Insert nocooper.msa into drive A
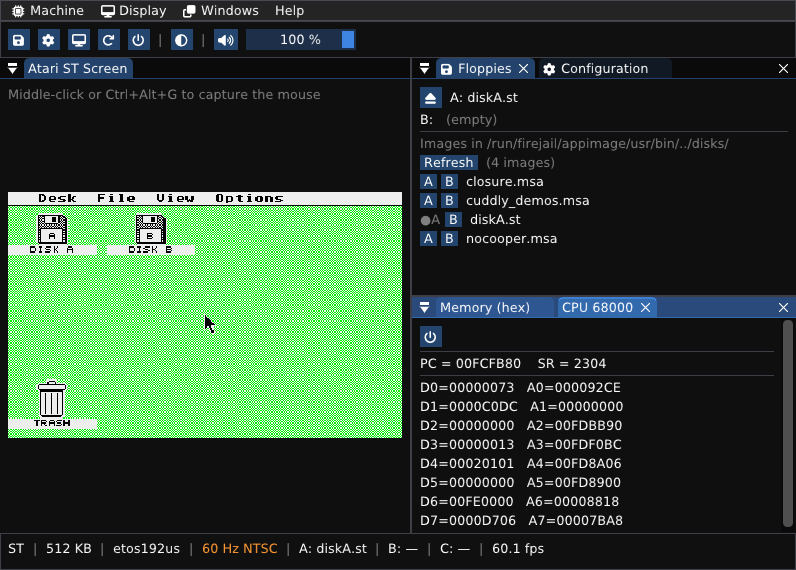The image size is (796, 570). [x=428, y=239]
